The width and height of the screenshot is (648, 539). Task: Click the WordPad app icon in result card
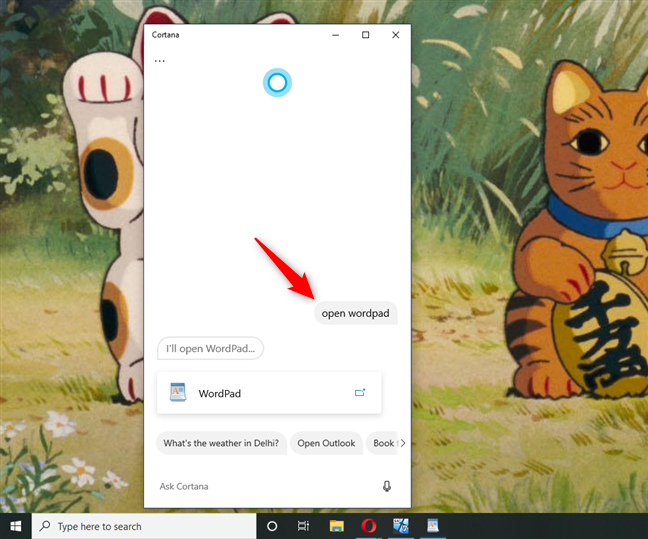coord(178,393)
